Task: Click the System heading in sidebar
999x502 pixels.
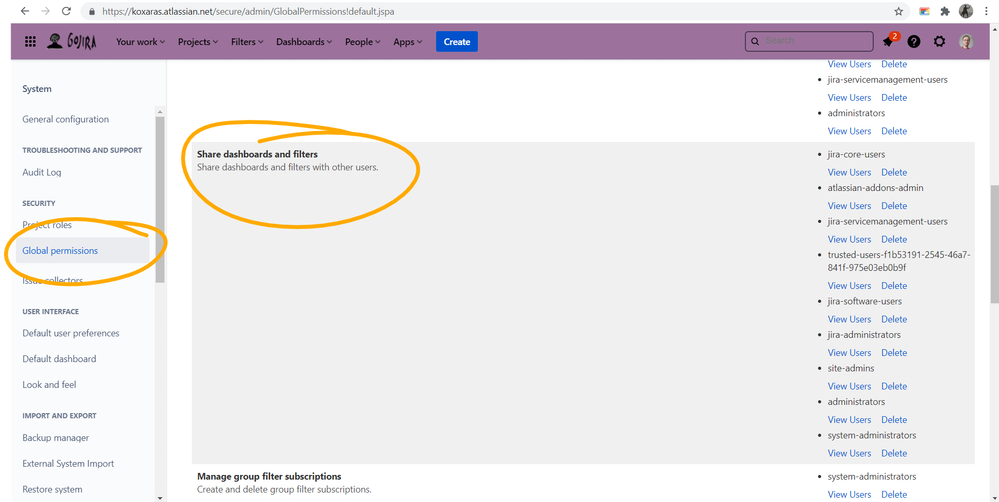Action: coord(37,89)
